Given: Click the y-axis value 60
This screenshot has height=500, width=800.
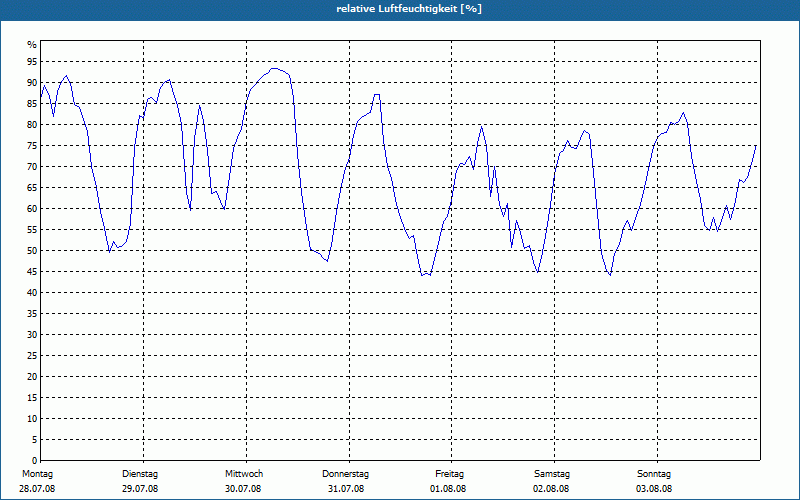Looking at the screenshot, I should point(32,209).
